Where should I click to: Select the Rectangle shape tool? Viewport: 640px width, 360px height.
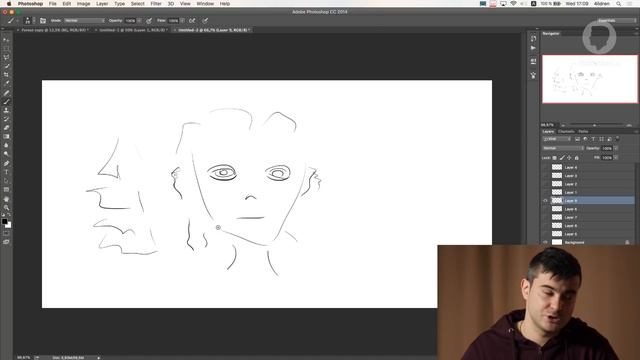6,190
